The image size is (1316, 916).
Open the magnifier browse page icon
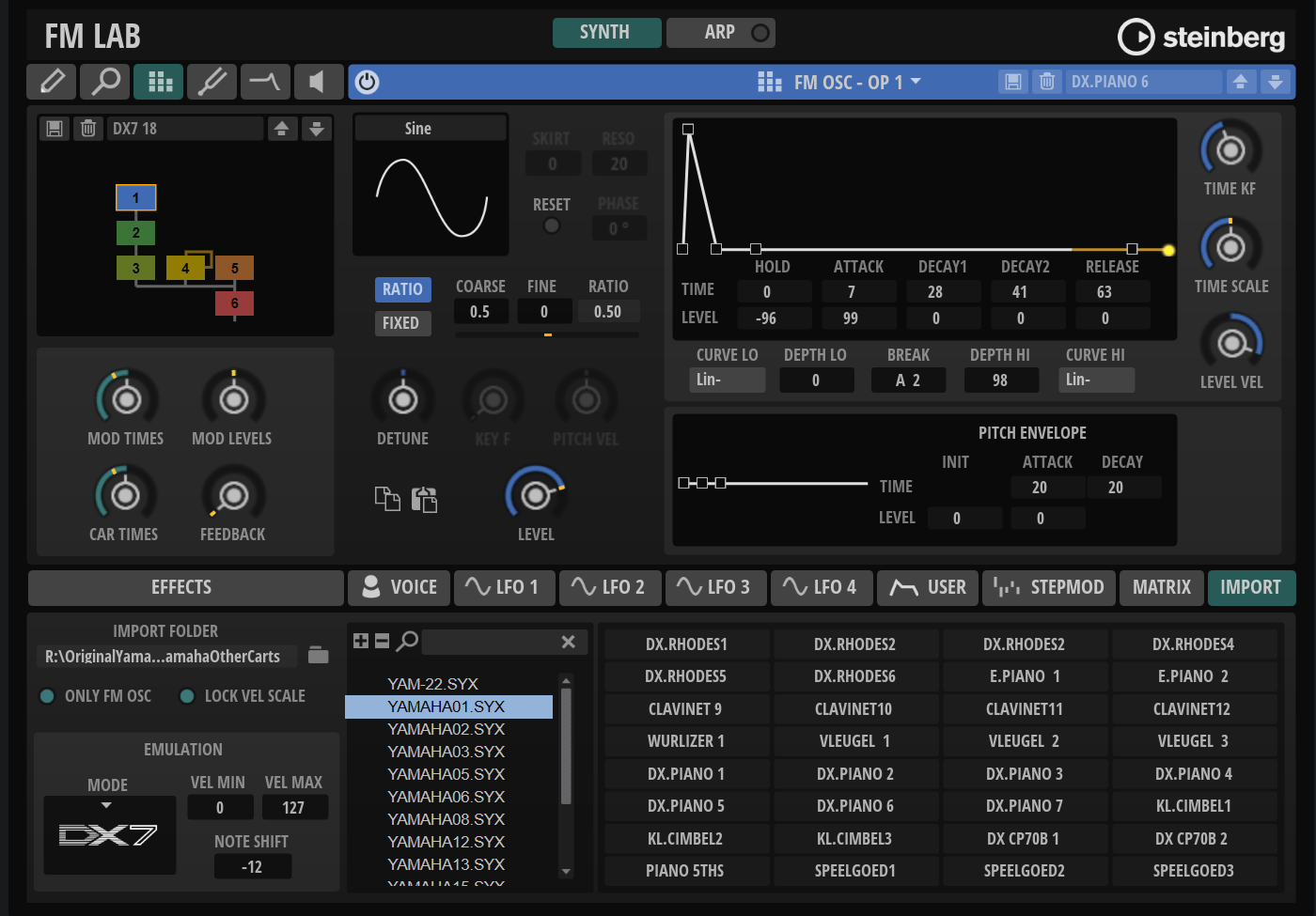coord(105,82)
